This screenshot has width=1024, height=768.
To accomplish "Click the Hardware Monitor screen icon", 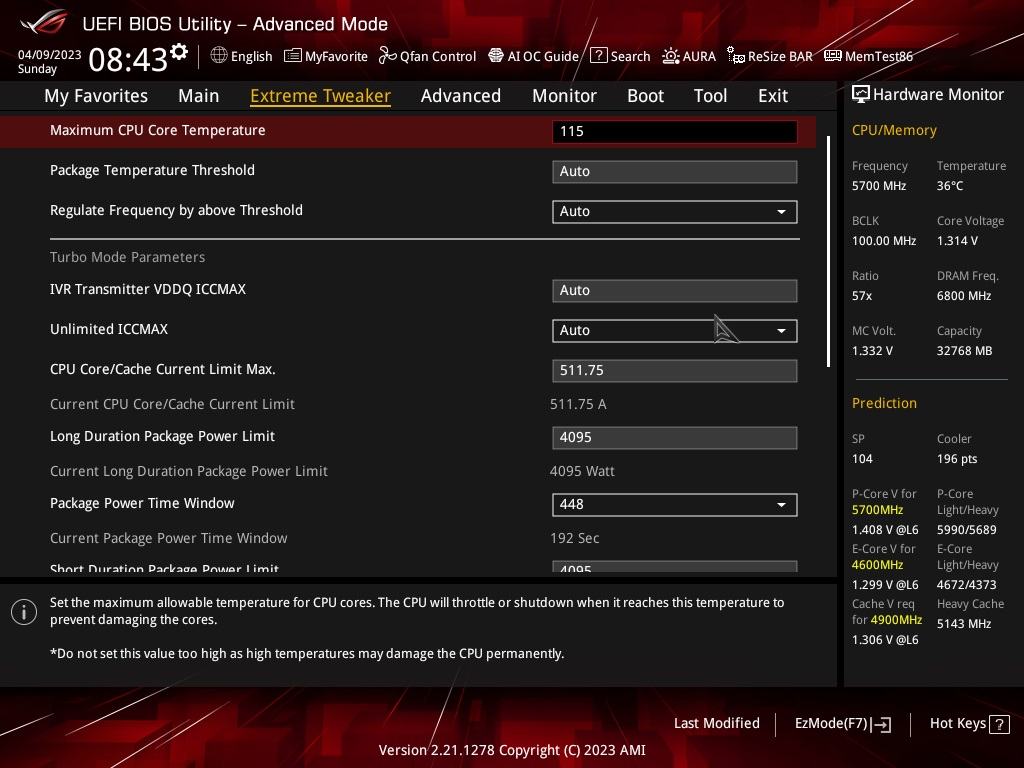I will click(x=861, y=95).
